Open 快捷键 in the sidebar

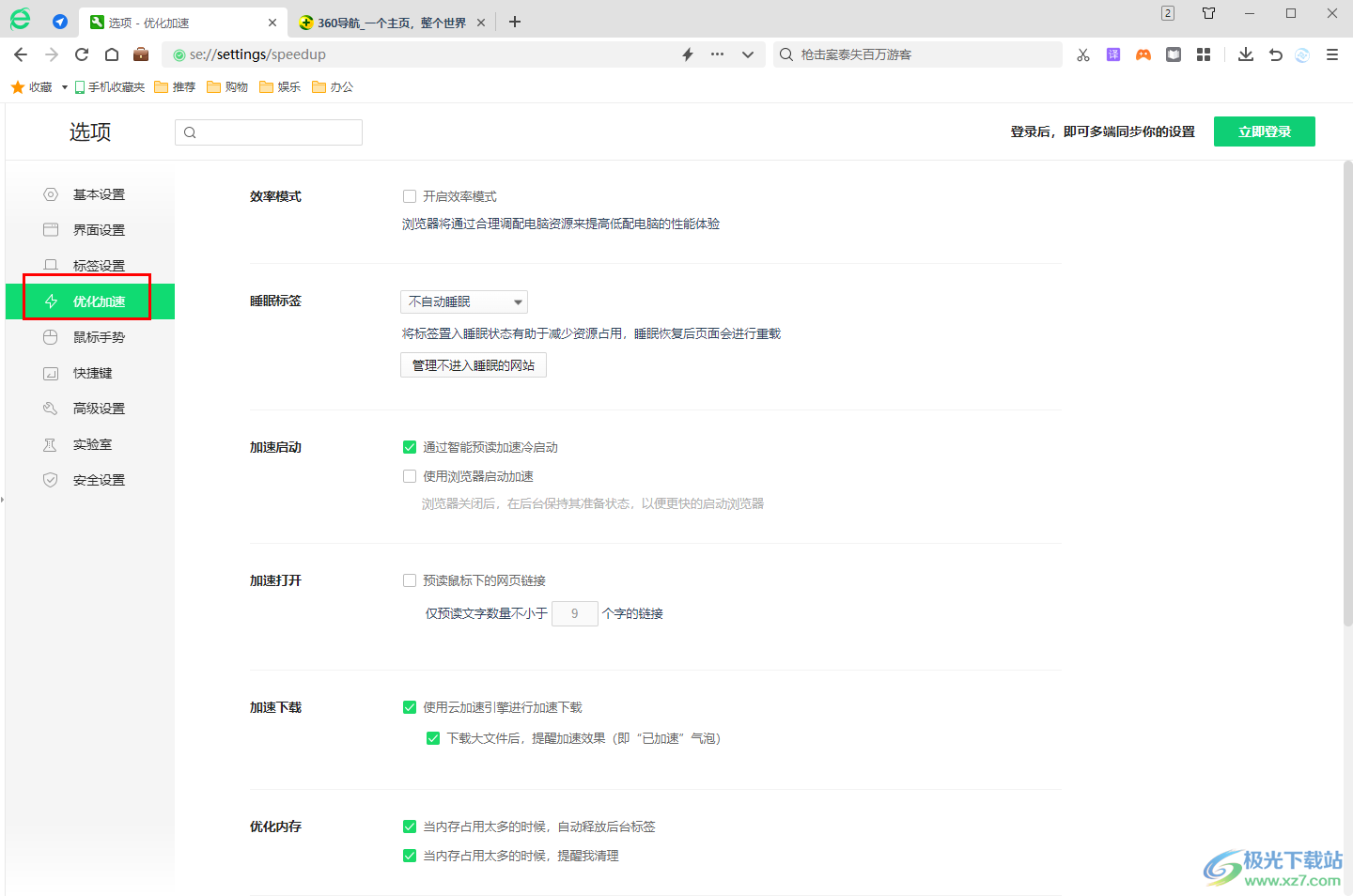coord(90,373)
